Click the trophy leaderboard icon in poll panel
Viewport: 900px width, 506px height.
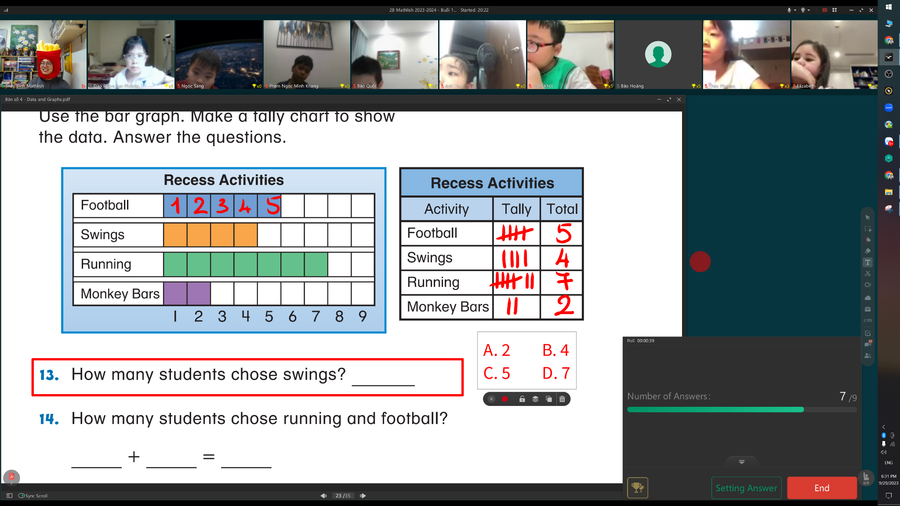[x=637, y=488]
